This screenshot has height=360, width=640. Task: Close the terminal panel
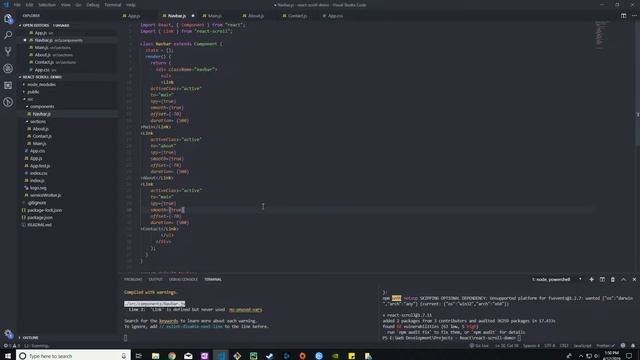[634, 280]
